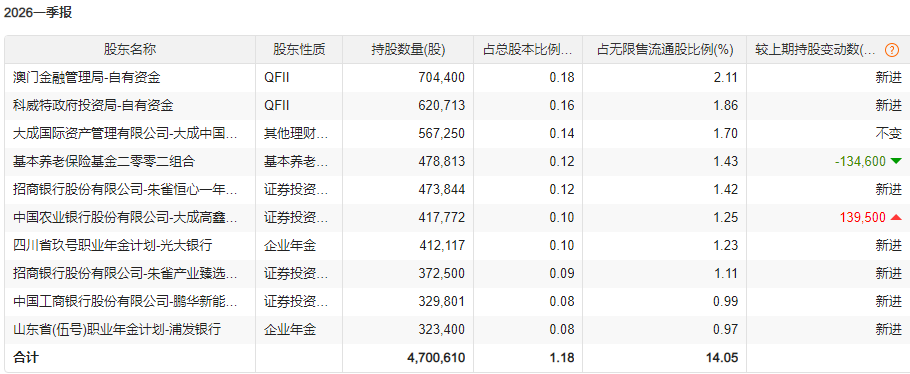910x374 pixels.
Task: Select 中国工商银行-鹏华新能 shareholder
Action: pyautogui.click(x=125, y=301)
